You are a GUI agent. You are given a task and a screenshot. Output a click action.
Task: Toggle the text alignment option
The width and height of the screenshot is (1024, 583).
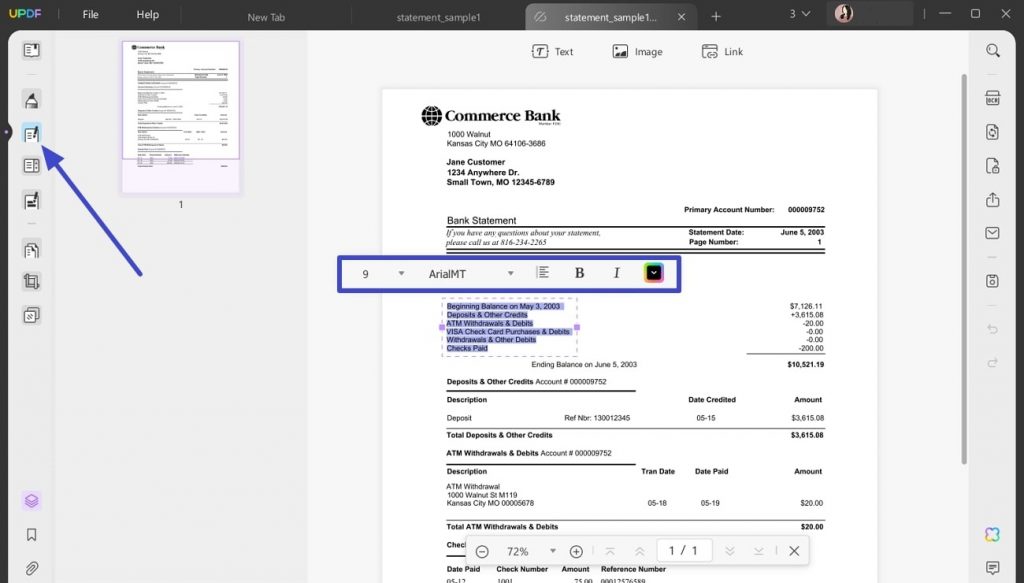coord(541,272)
